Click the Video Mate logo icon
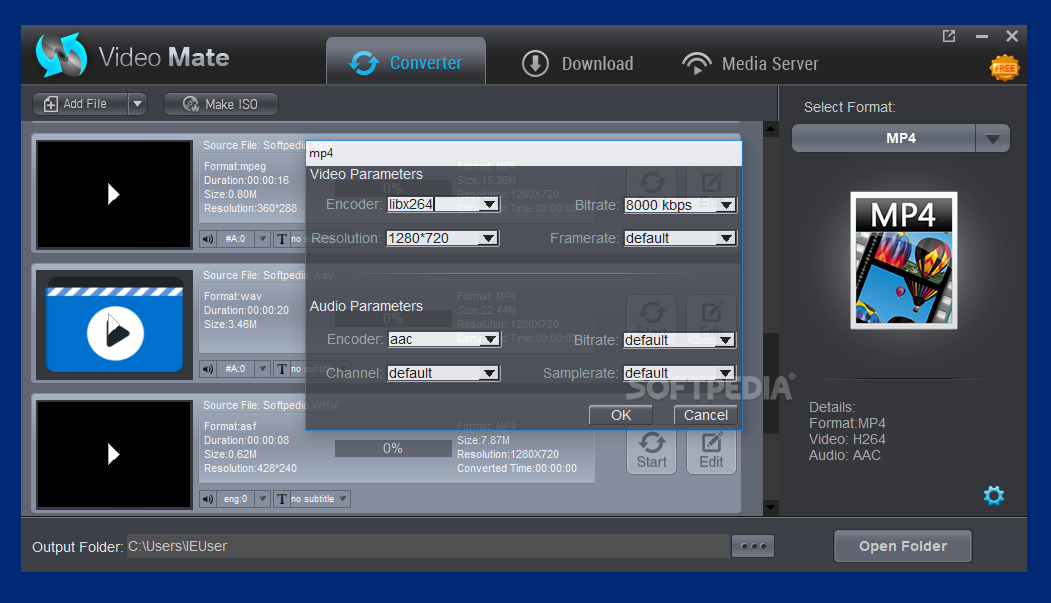The image size is (1051, 603). (61, 56)
